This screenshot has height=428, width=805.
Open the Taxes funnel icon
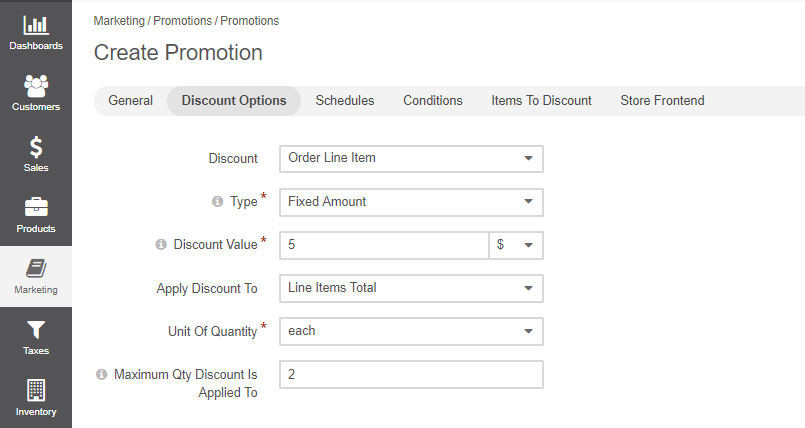pyautogui.click(x=36, y=330)
